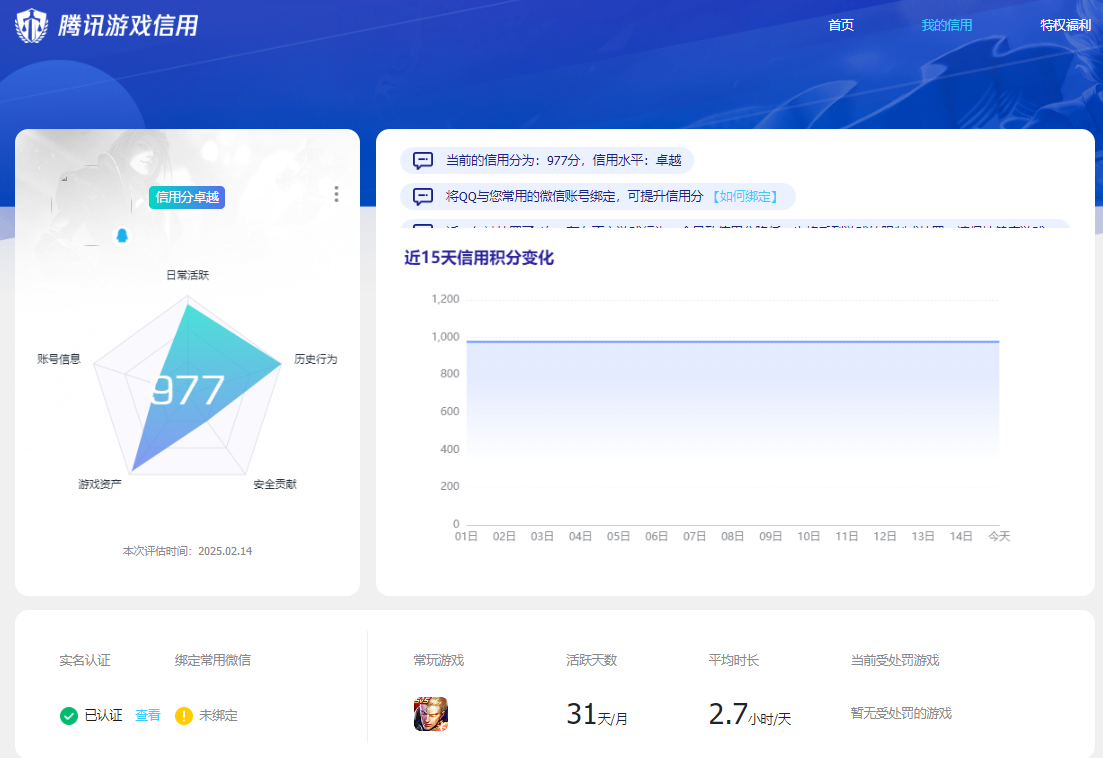Click the chat icon beside the WeChat binding tip

coord(423,196)
